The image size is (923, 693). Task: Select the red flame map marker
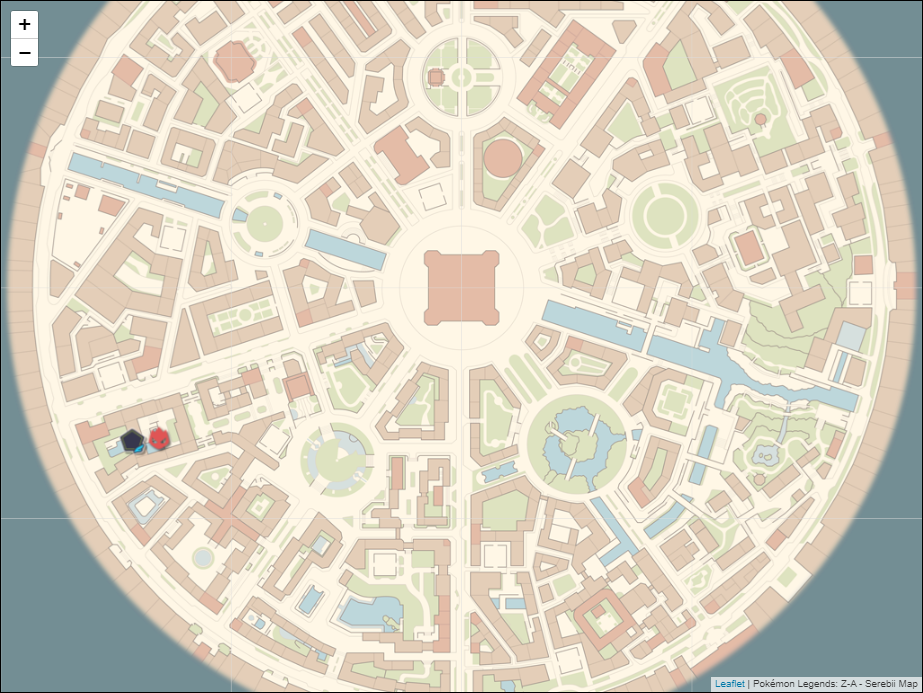tap(160, 438)
